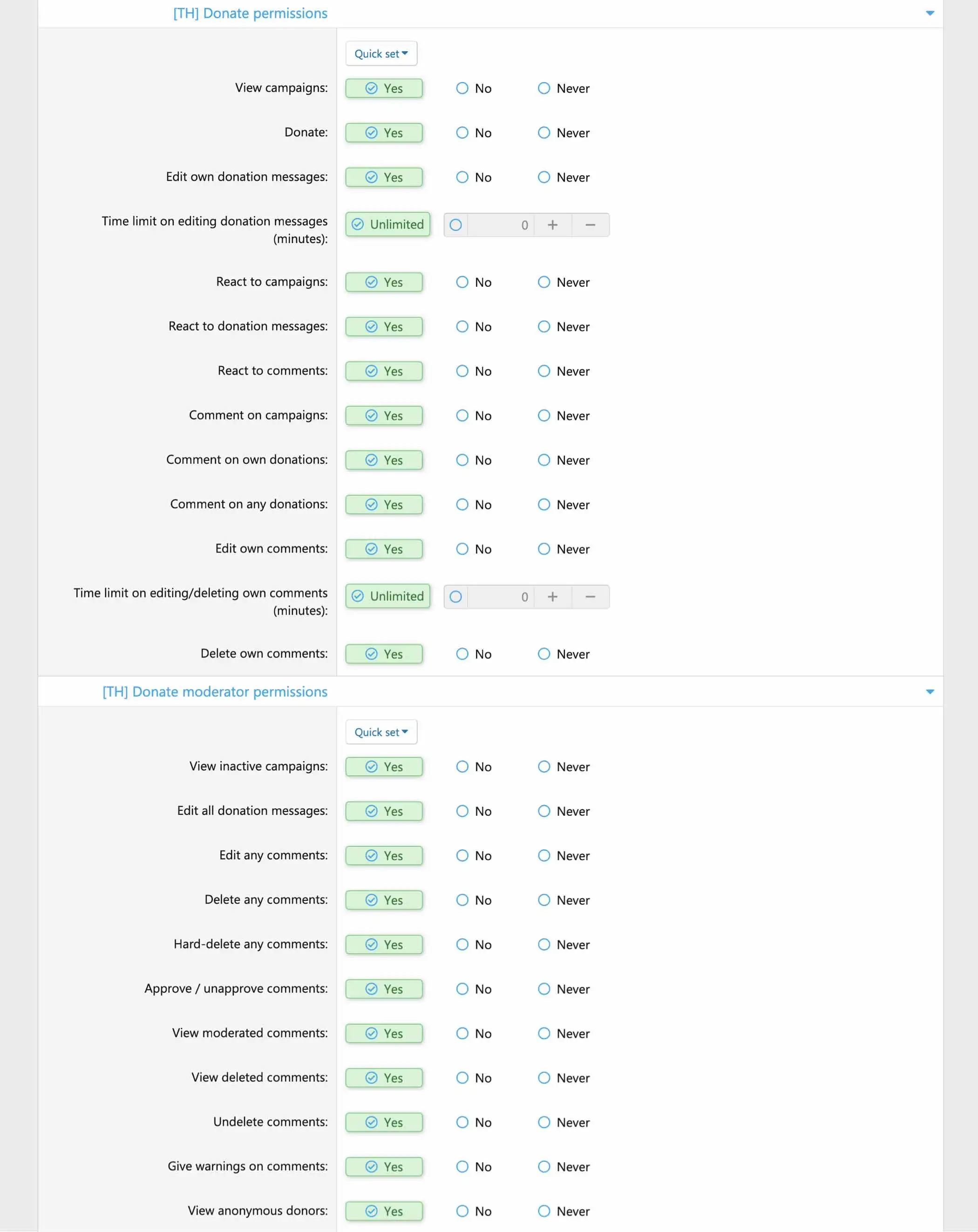This screenshot has height=1232, width=978.
Task: Increase time limit on editing donation messages
Action: tap(552, 225)
